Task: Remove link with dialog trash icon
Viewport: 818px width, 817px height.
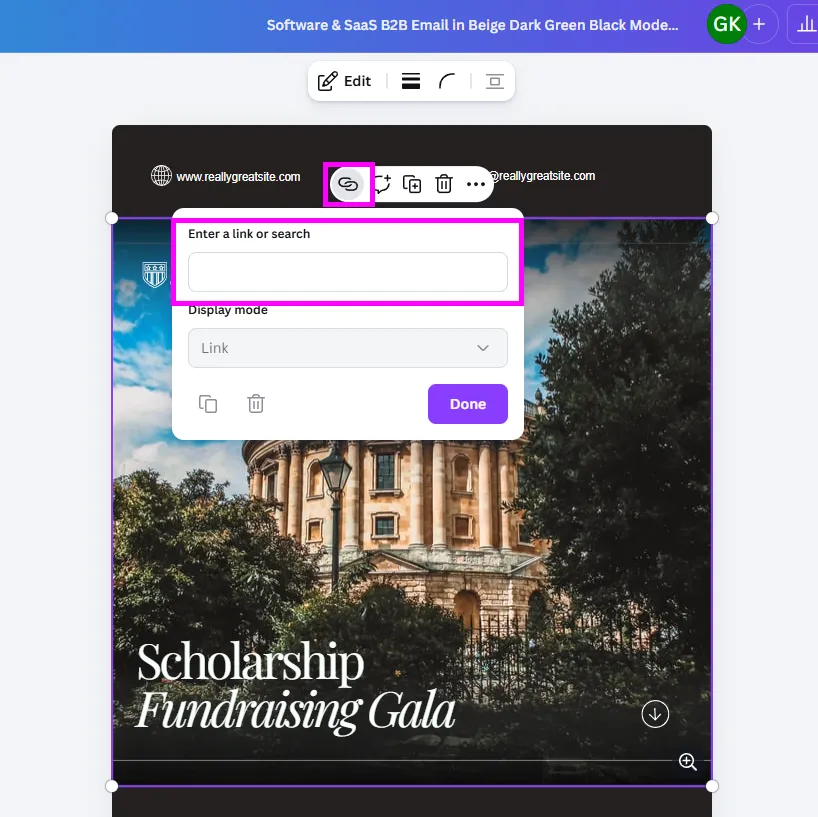Action: click(256, 404)
